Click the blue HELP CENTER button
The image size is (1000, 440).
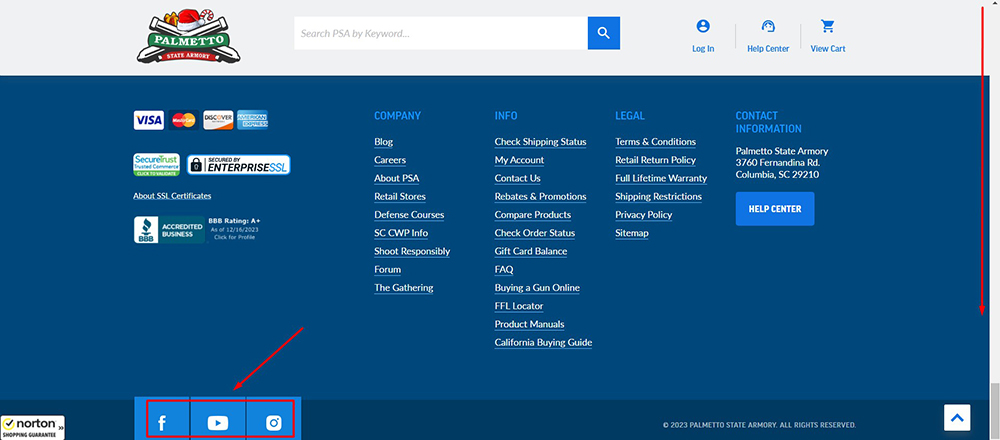[x=775, y=209]
